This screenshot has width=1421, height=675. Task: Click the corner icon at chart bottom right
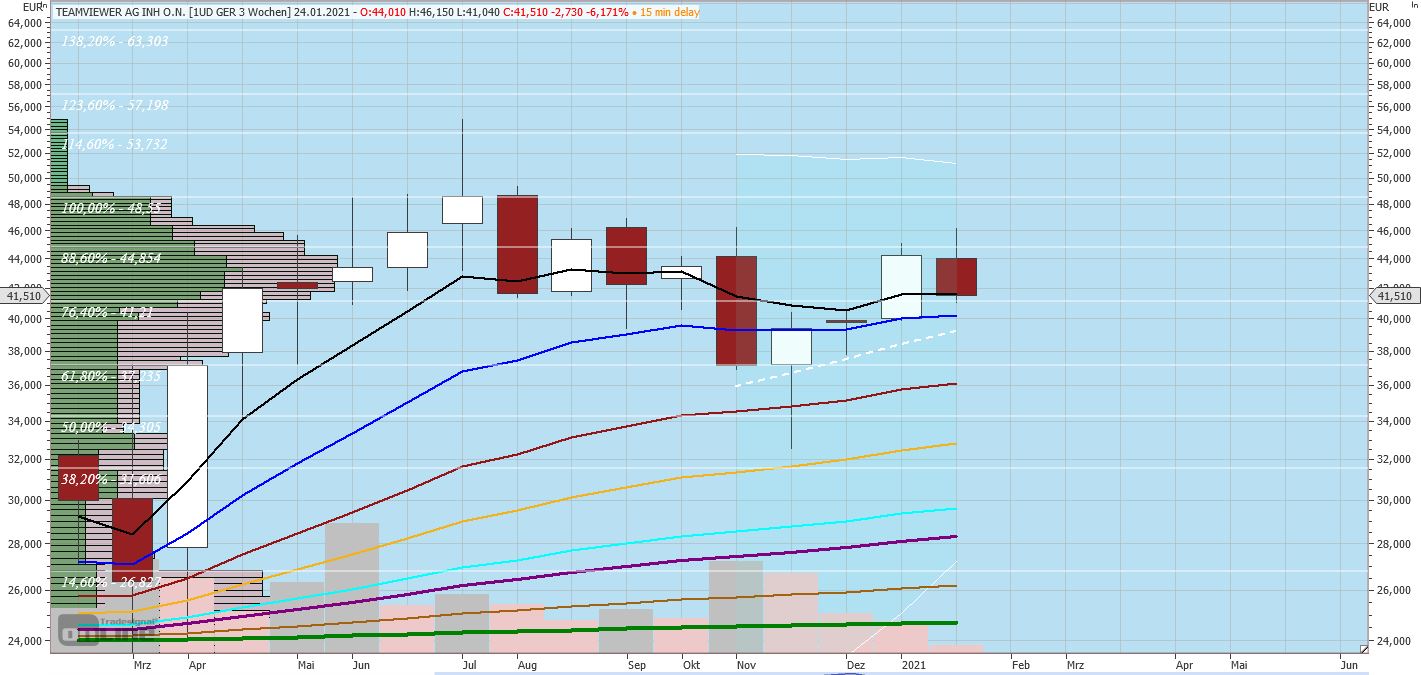click(1363, 649)
